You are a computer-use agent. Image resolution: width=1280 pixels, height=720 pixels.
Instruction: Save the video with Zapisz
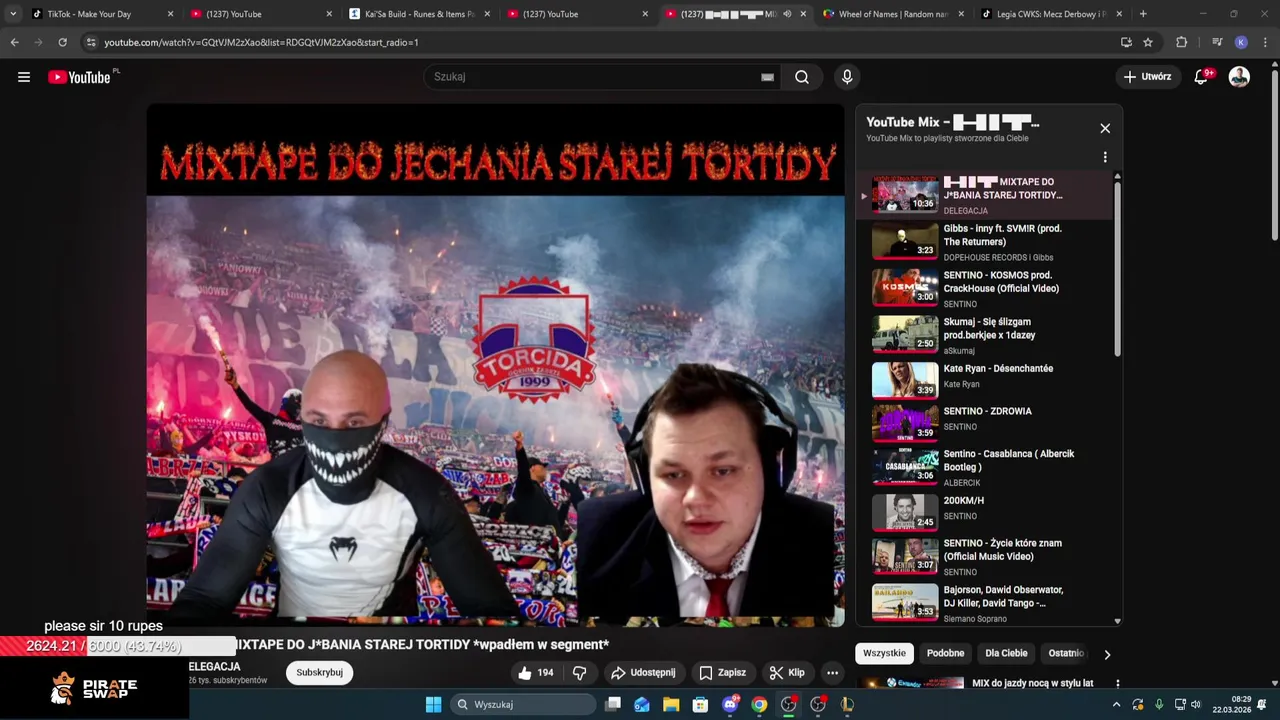(x=723, y=673)
